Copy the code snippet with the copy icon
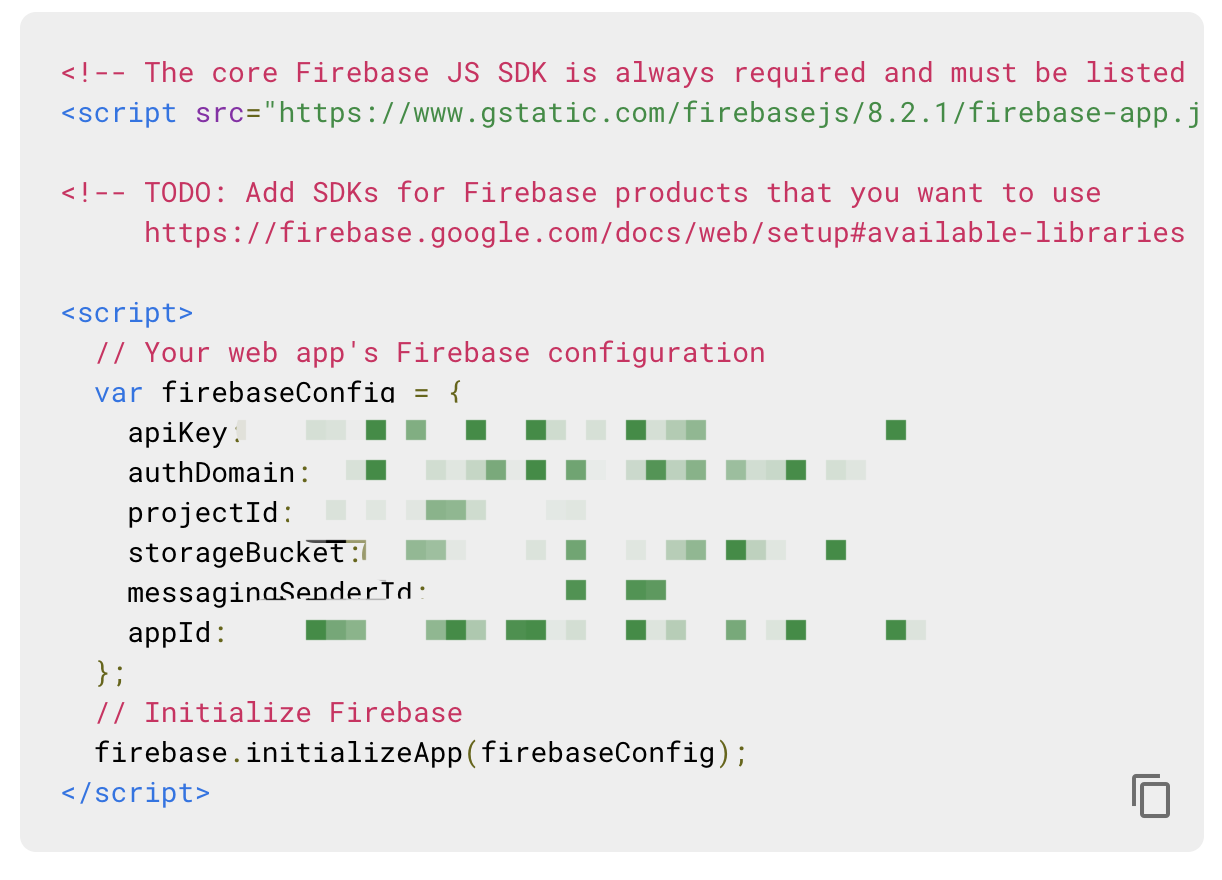This screenshot has height=880, width=1222. click(x=1151, y=795)
